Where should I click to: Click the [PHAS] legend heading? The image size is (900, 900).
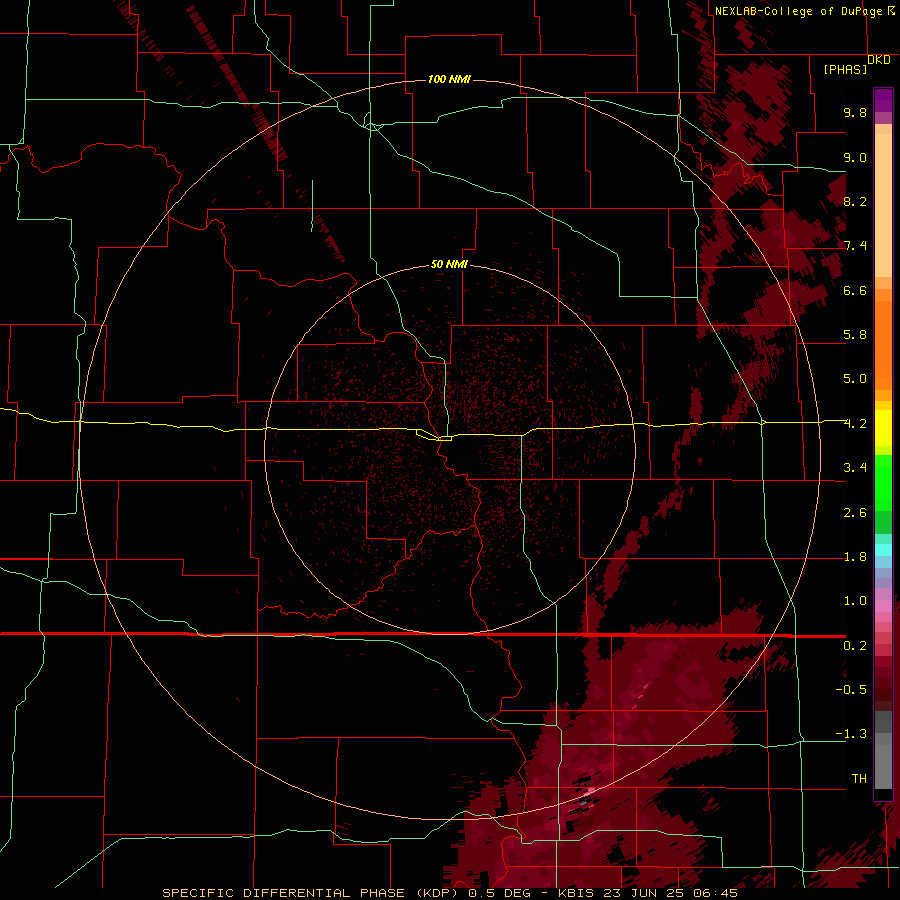click(845, 69)
